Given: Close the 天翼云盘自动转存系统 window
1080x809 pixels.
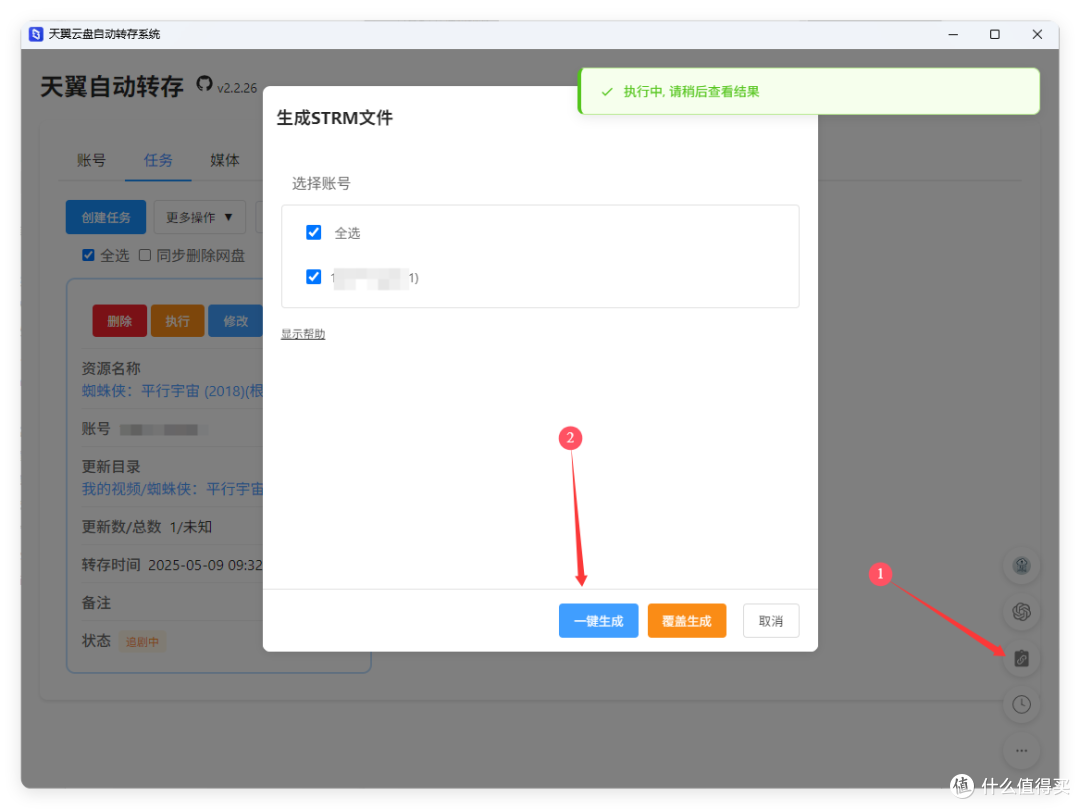Looking at the screenshot, I should click(1037, 34).
